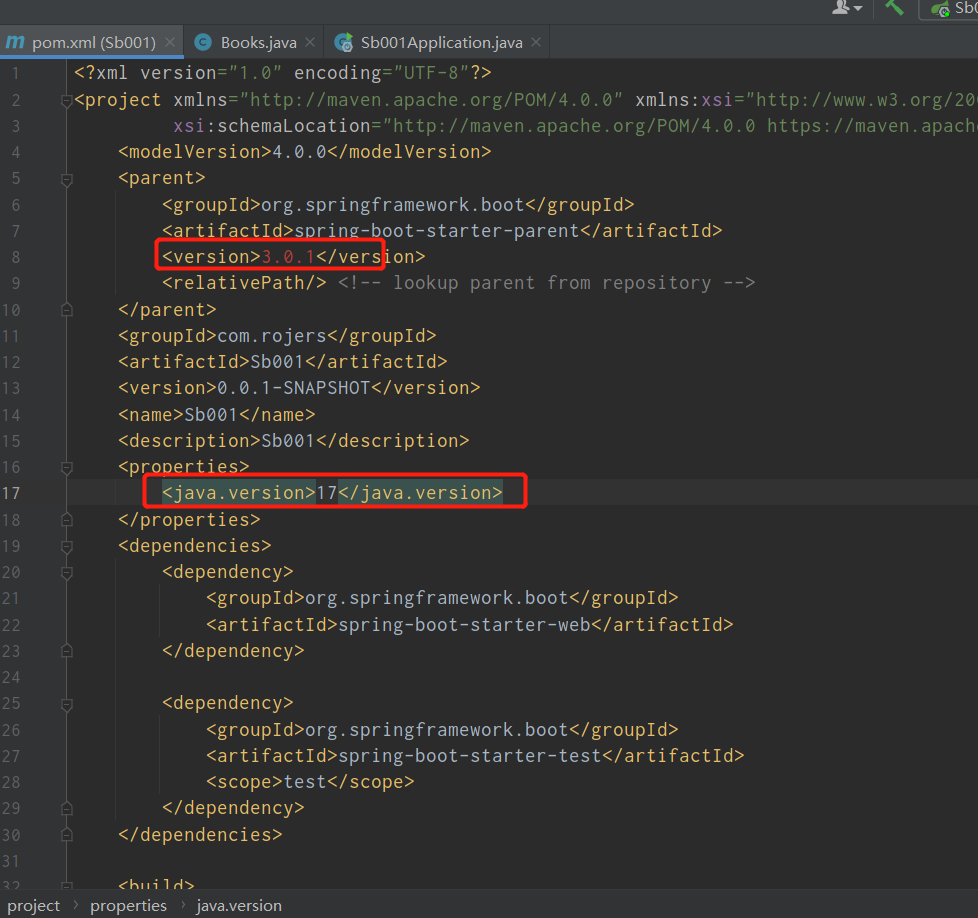Click the Maven file icon on pom.xml tab

15,42
